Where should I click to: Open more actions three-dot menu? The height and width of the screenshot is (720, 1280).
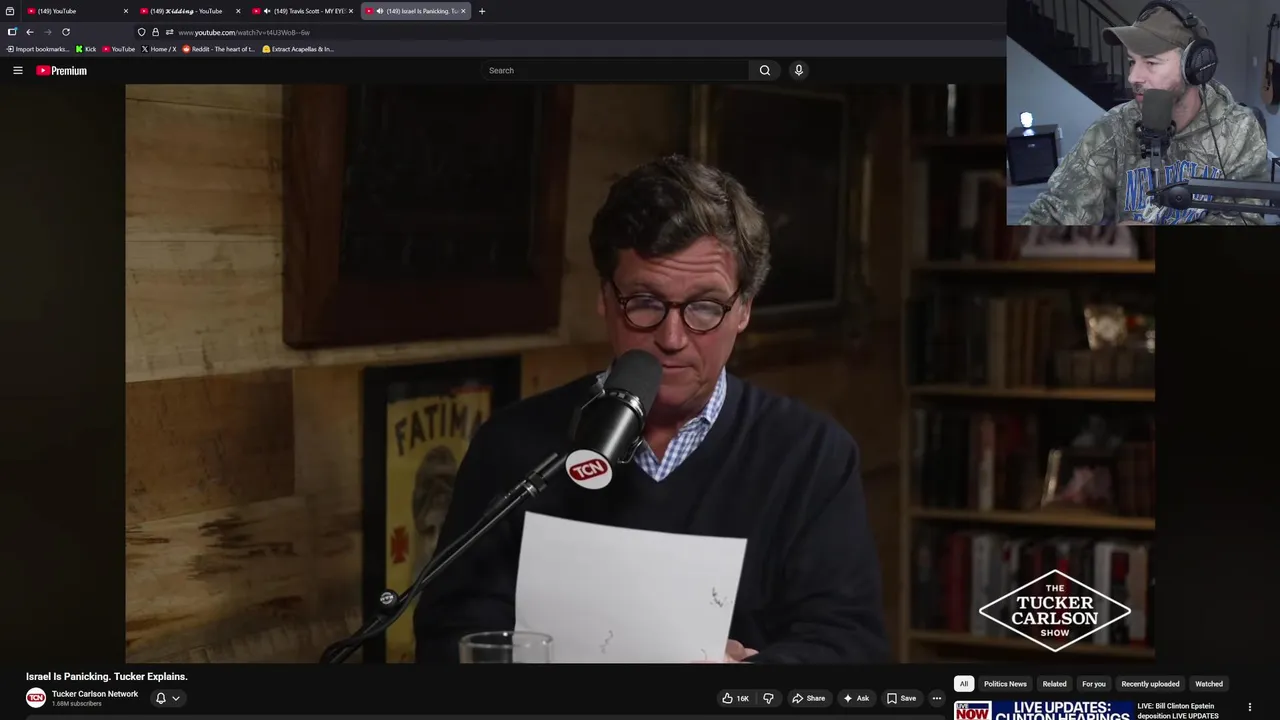click(936, 698)
